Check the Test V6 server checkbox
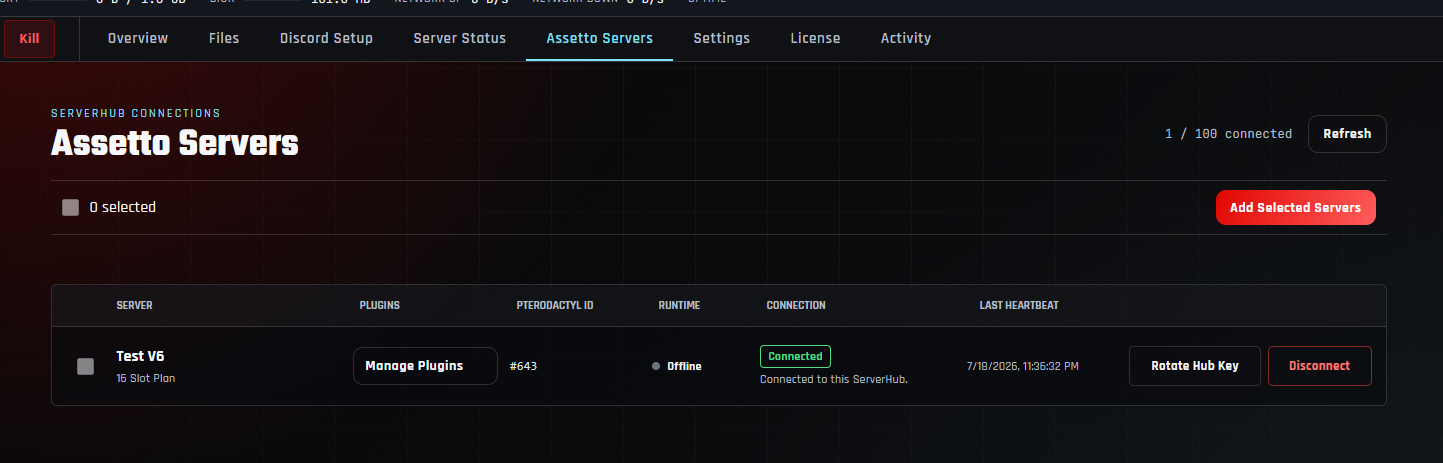1443x463 pixels. (86, 366)
